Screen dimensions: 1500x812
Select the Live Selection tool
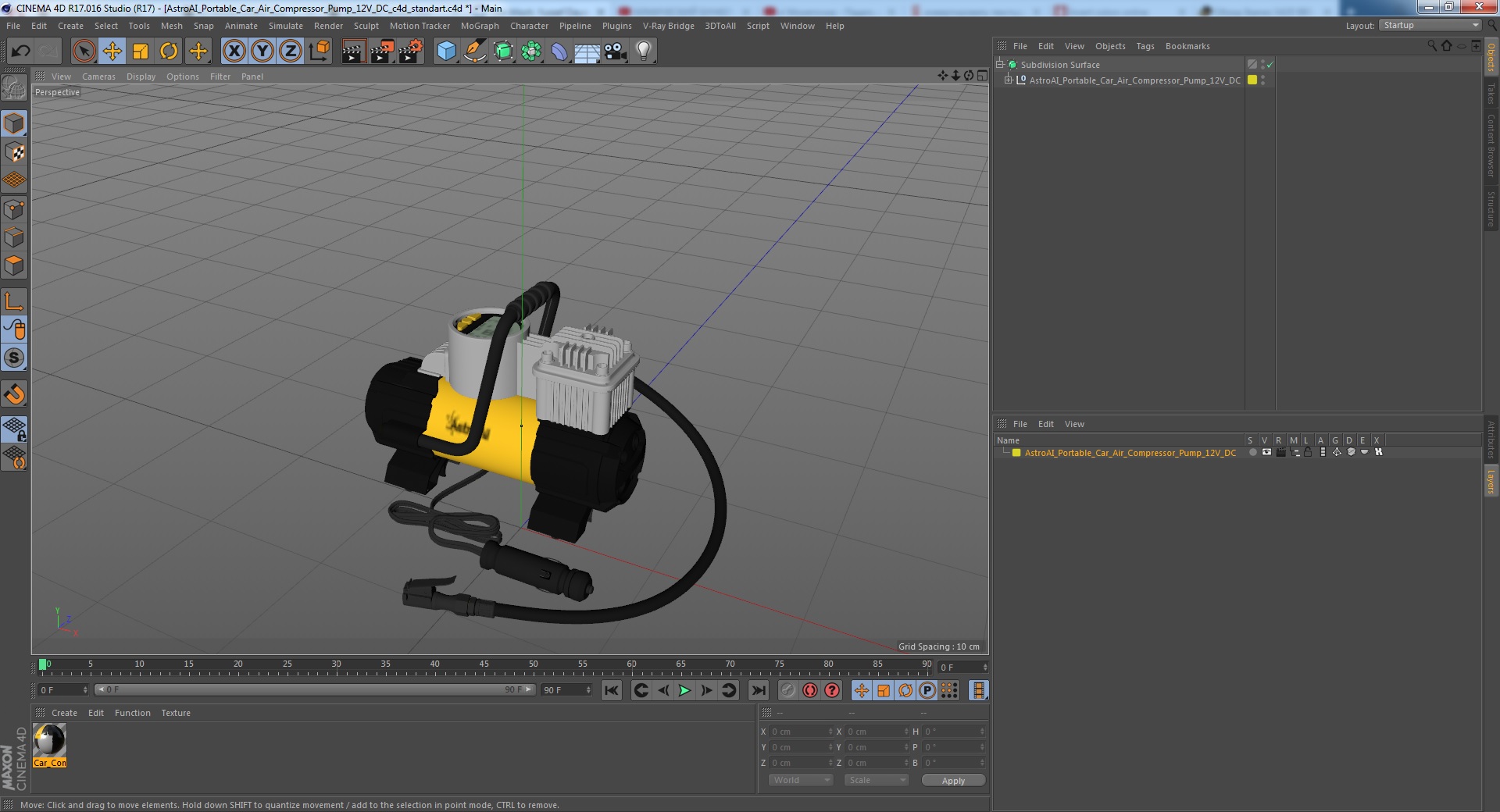(x=84, y=52)
